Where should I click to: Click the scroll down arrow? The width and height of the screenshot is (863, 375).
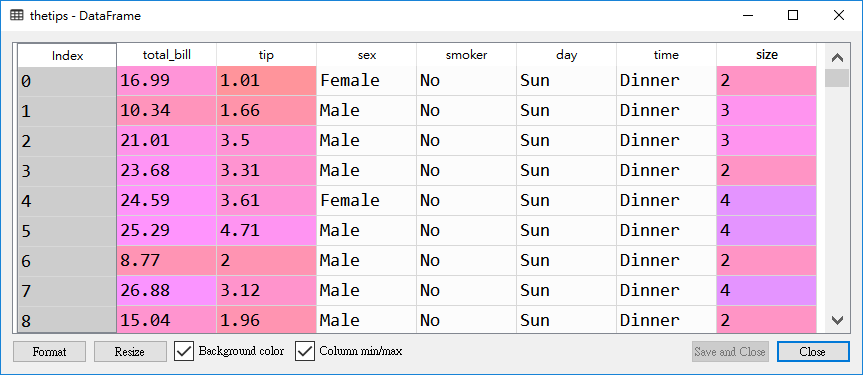coord(837,320)
